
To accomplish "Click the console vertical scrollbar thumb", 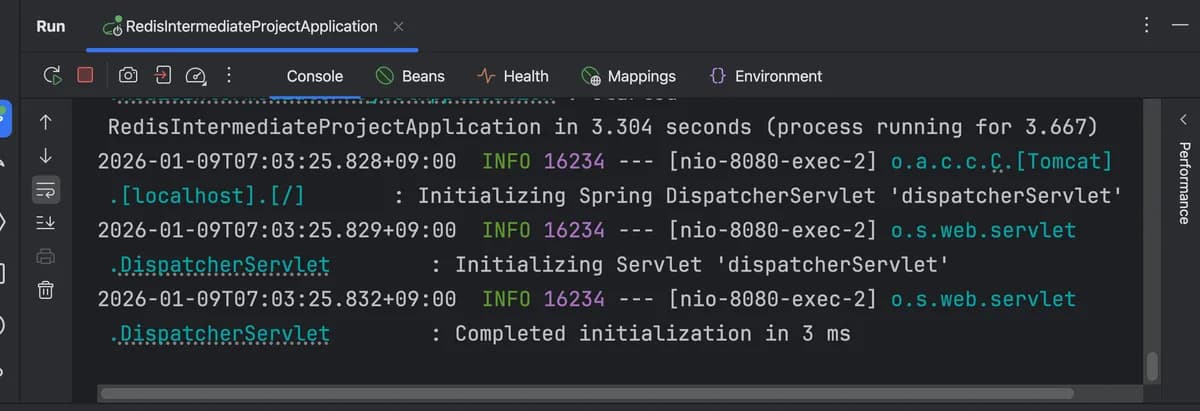I will (1152, 366).
